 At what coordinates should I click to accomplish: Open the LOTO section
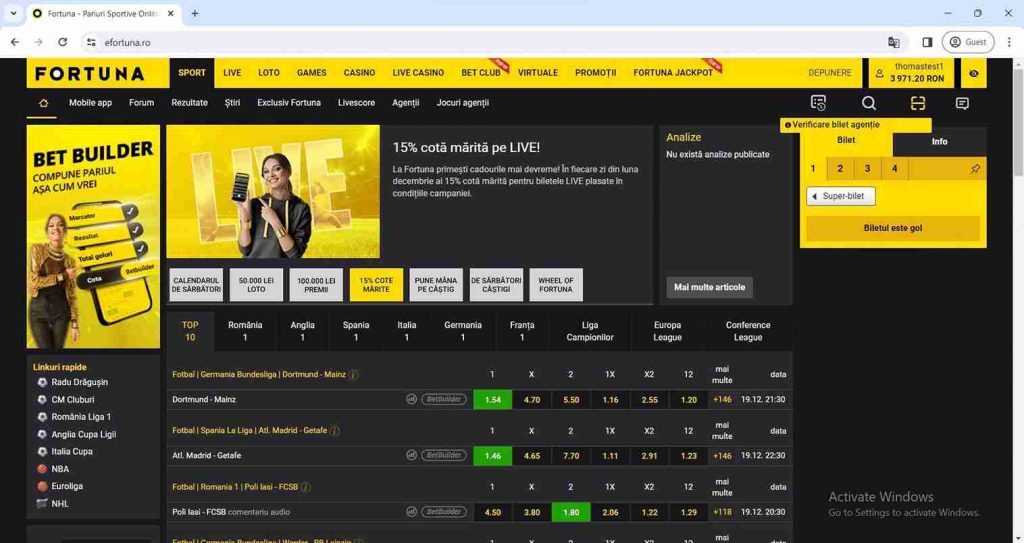click(x=268, y=73)
